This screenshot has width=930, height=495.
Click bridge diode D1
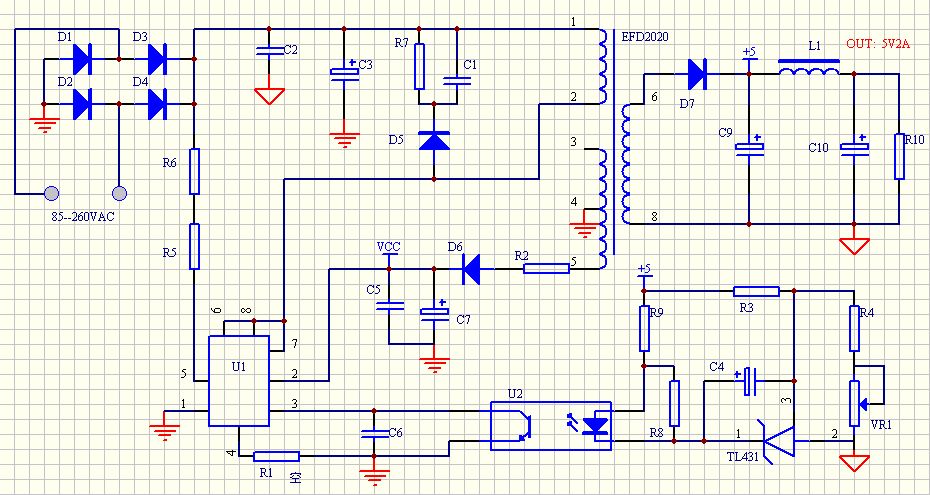(81, 59)
